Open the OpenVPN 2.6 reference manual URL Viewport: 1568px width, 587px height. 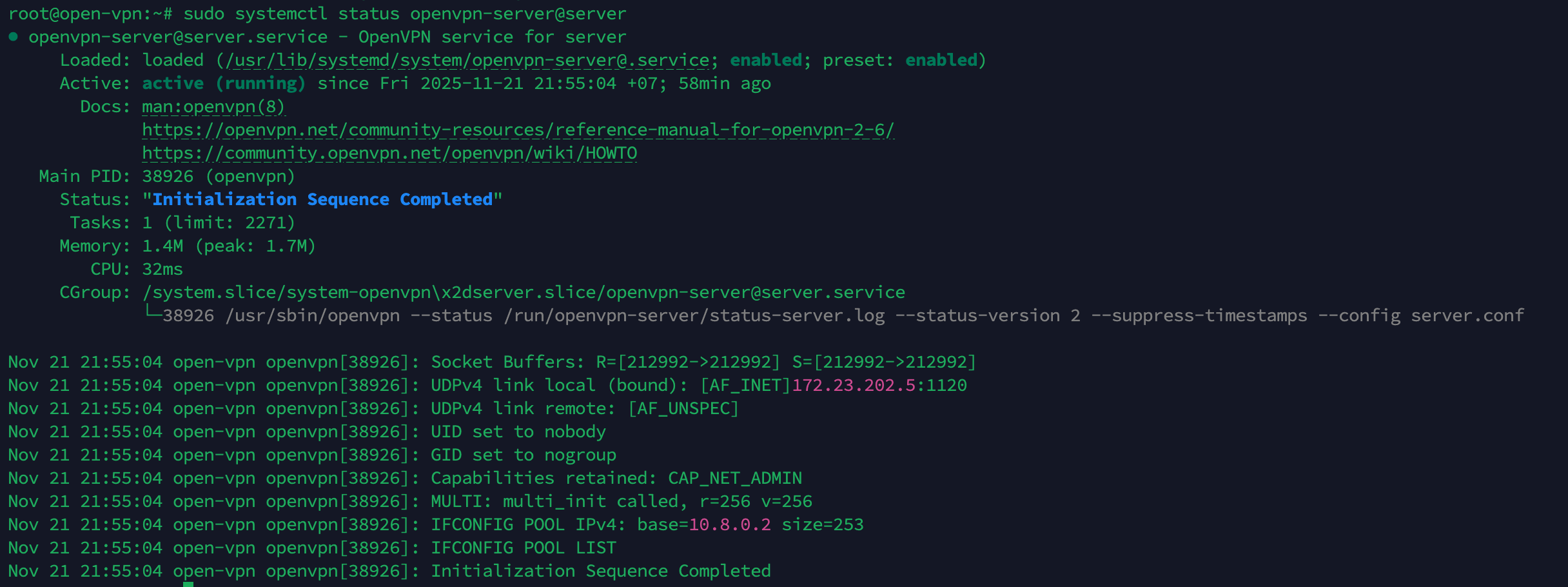[x=518, y=130]
